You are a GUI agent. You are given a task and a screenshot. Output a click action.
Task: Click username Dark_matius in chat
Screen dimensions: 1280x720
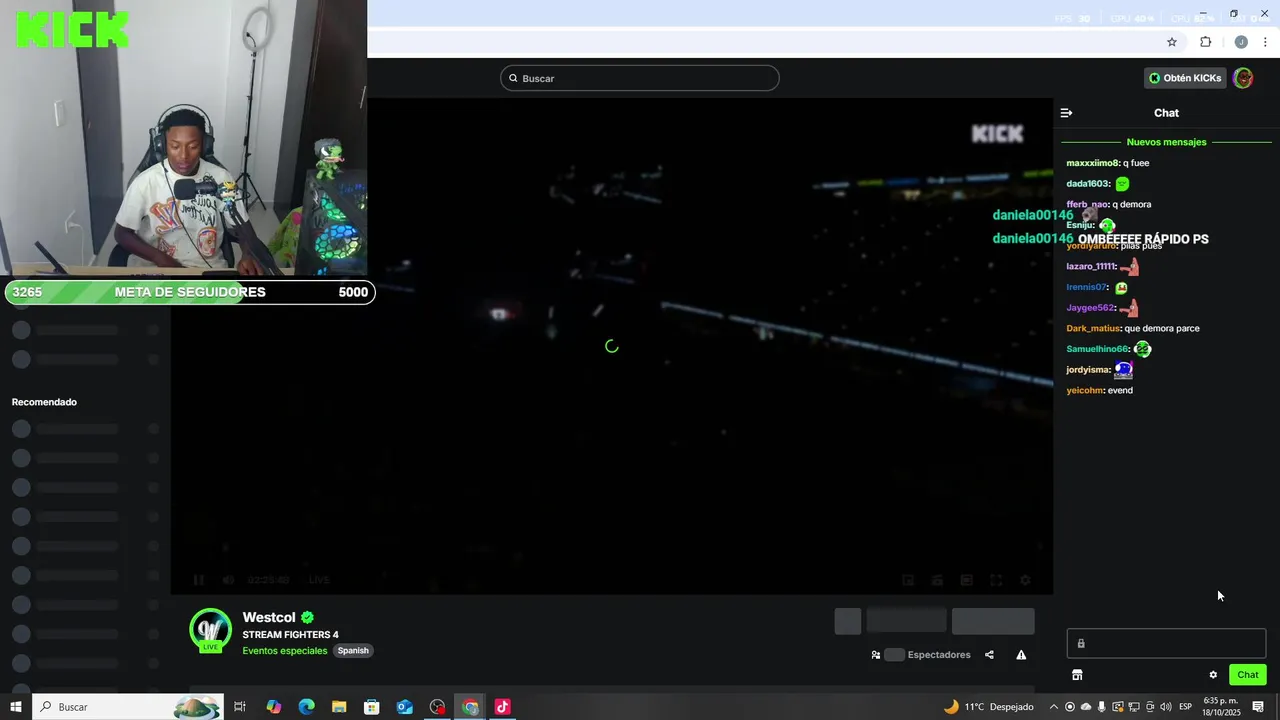point(1094,328)
